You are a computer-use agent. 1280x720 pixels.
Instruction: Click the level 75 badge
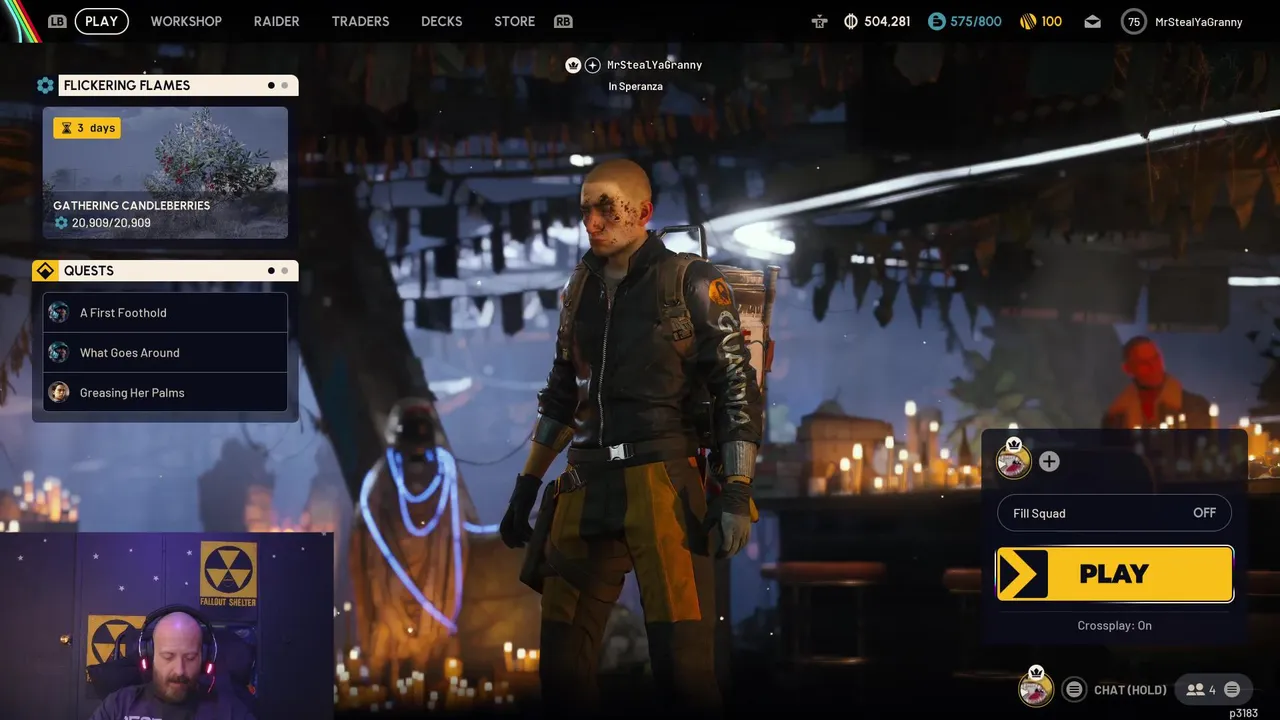click(x=1133, y=21)
